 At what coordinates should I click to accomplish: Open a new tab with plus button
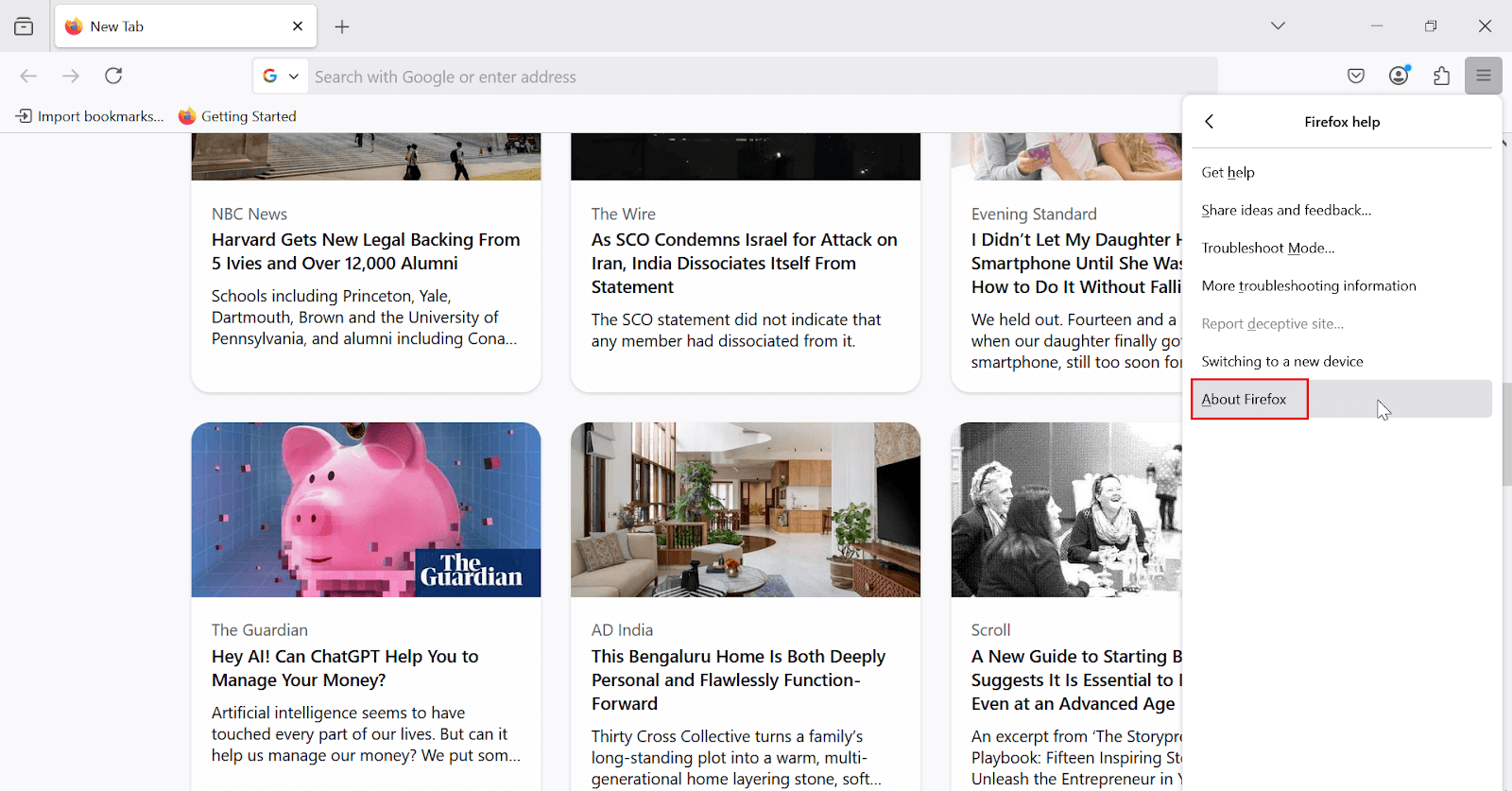pos(342,26)
